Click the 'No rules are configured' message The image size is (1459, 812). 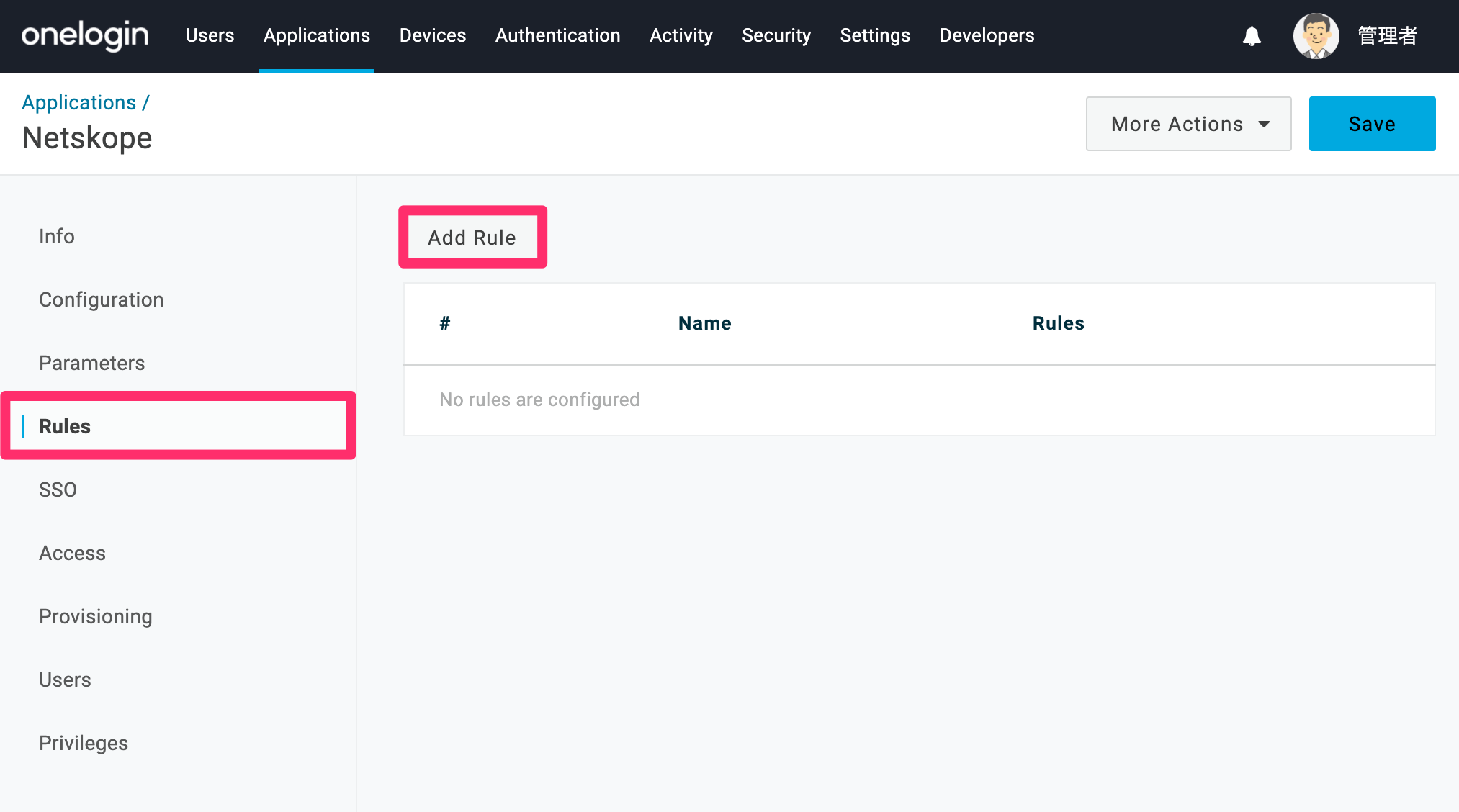pyautogui.click(x=539, y=400)
